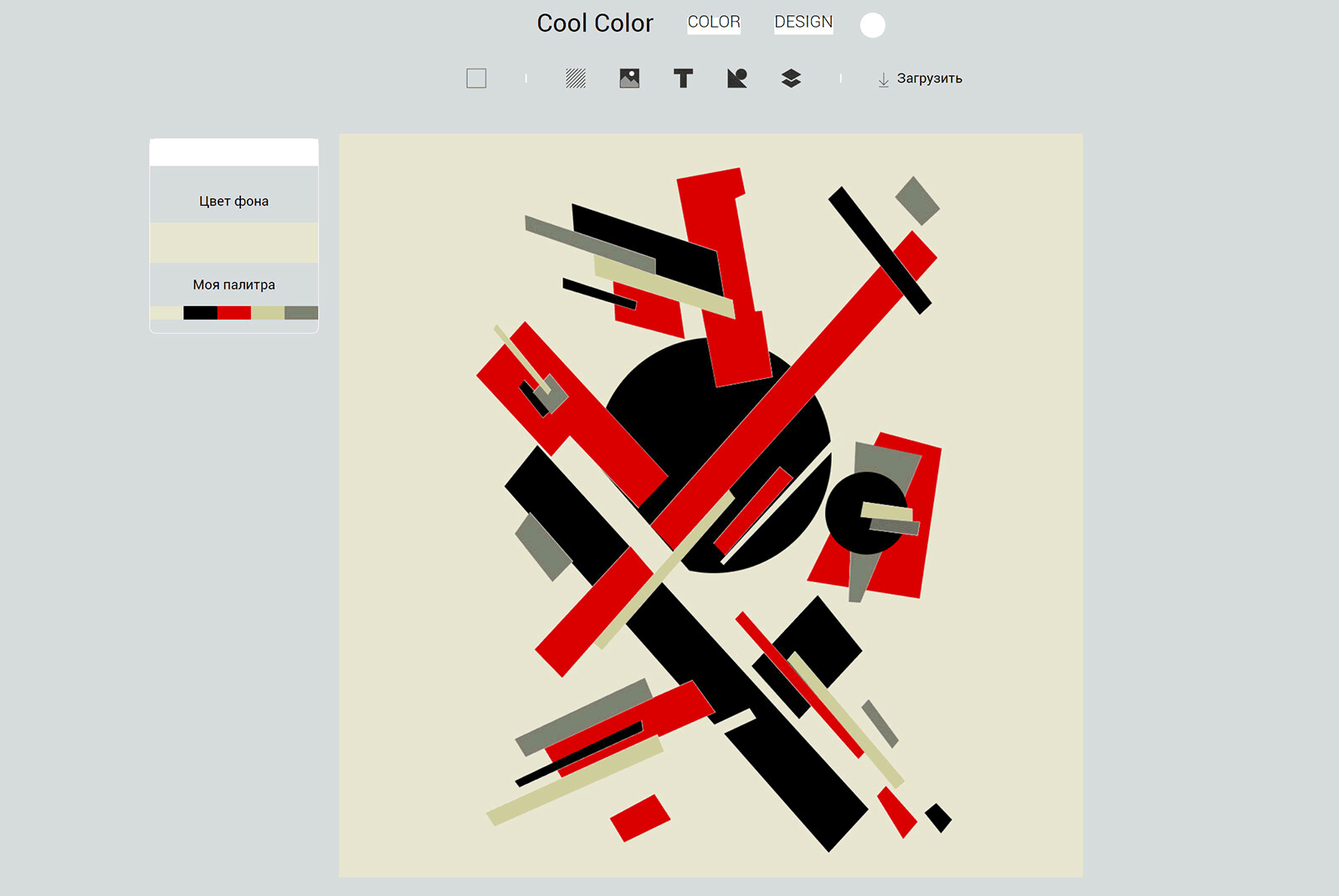This screenshot has height=896, width=1339.
Task: Click the white field atop the side panel
Action: pos(233,153)
